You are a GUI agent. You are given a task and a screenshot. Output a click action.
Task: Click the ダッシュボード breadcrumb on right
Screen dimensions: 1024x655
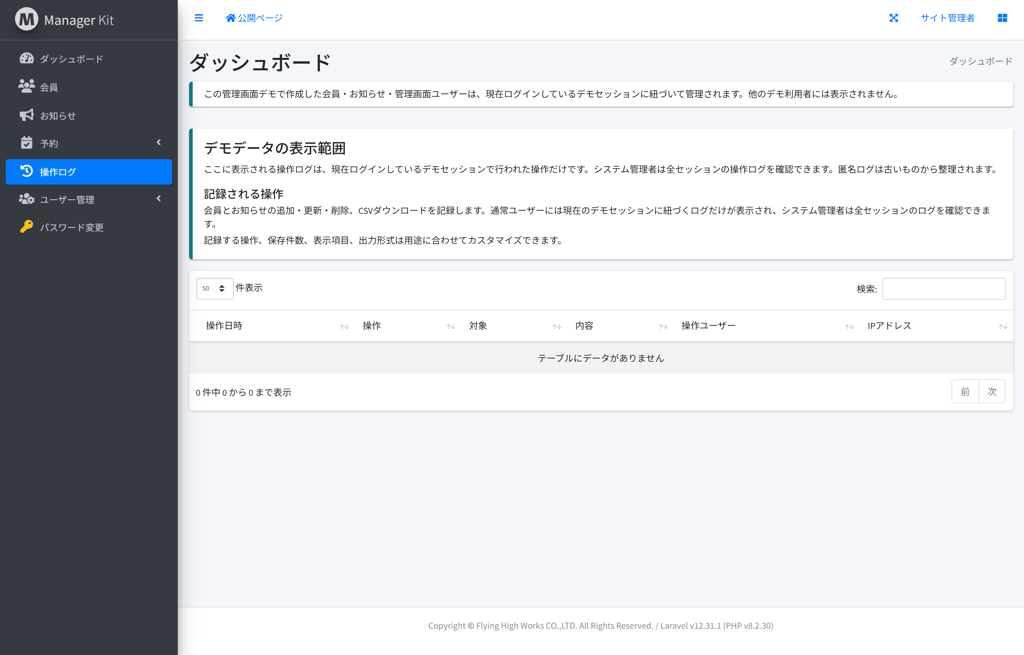click(980, 61)
